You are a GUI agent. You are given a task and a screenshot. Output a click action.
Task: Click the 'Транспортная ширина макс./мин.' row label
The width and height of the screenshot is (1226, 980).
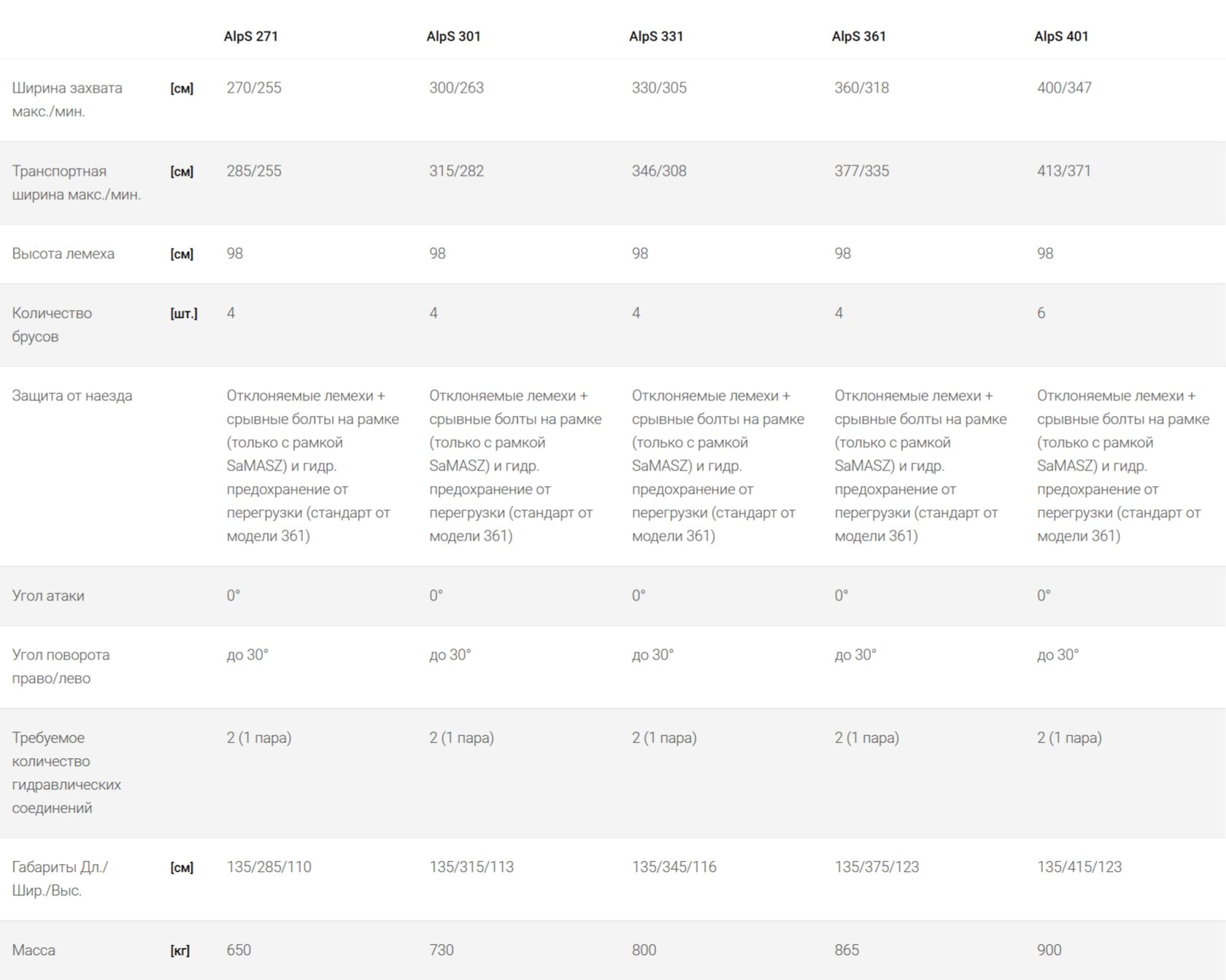[76, 182]
